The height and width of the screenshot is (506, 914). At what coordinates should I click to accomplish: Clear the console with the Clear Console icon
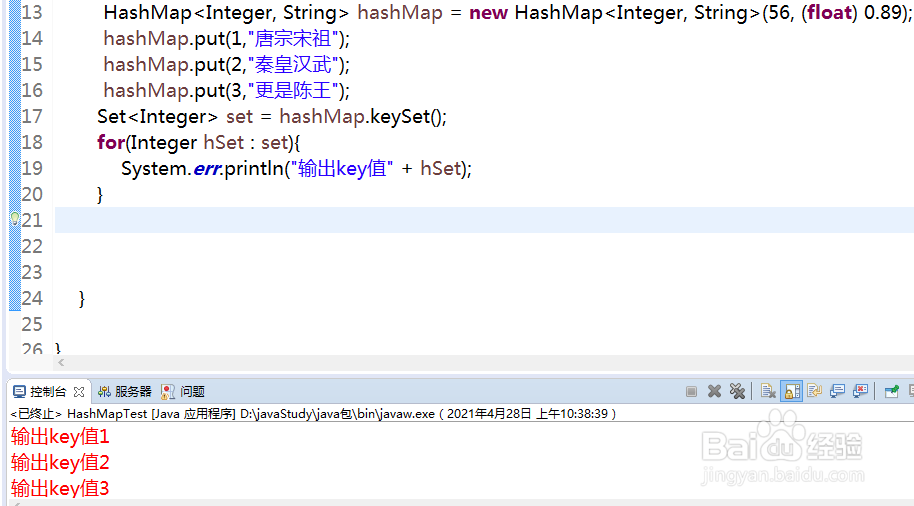point(768,391)
